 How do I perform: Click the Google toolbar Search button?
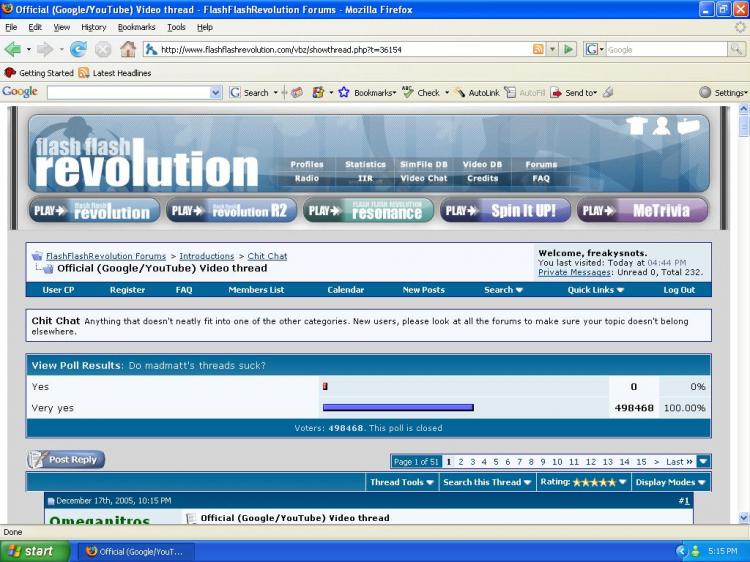pyautogui.click(x=249, y=93)
